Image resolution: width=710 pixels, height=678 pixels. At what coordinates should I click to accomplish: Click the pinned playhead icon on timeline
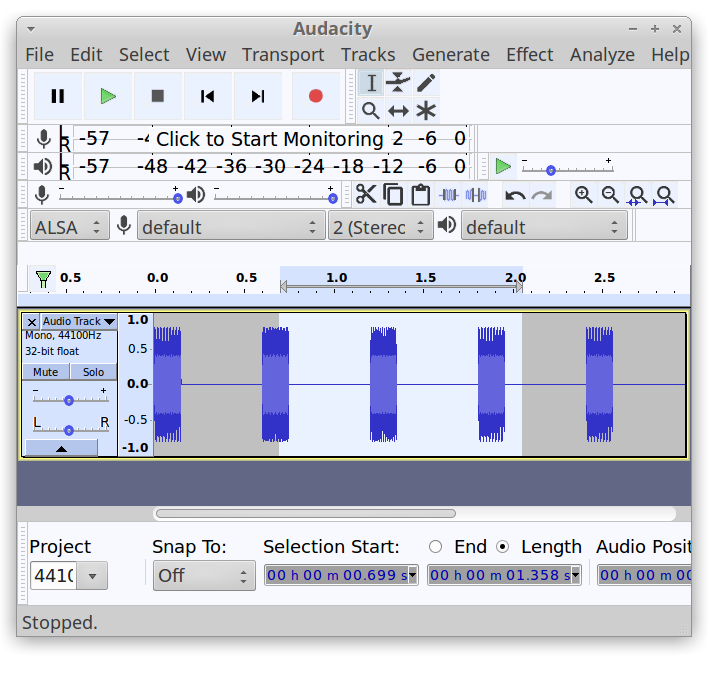43,279
